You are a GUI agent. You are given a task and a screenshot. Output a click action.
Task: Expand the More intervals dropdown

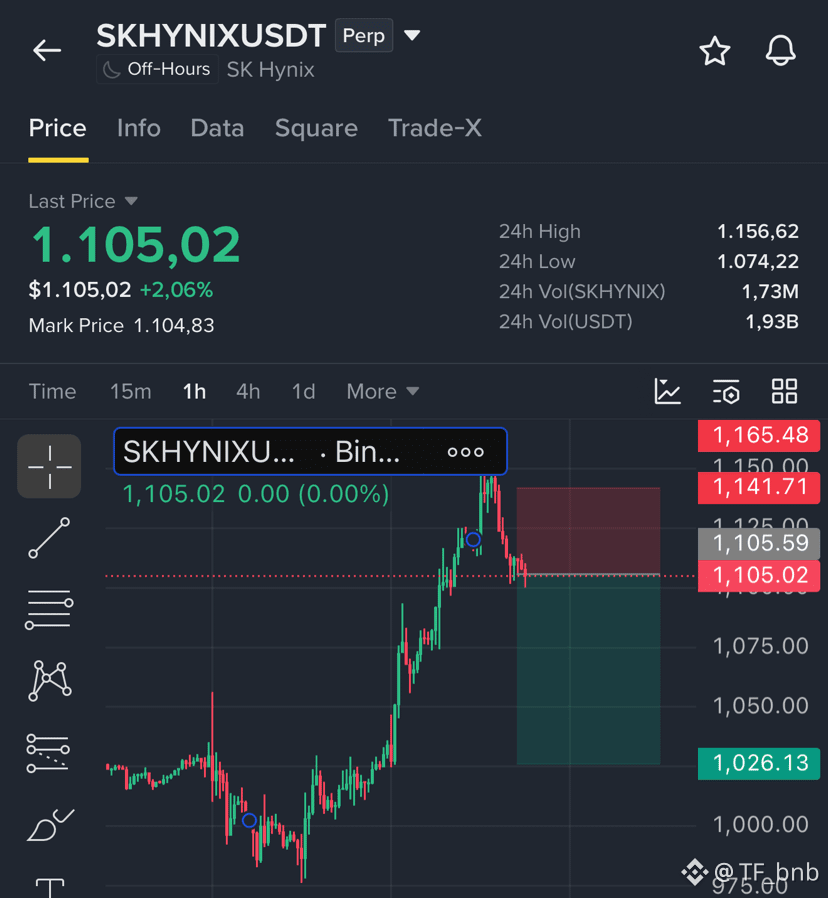click(383, 392)
